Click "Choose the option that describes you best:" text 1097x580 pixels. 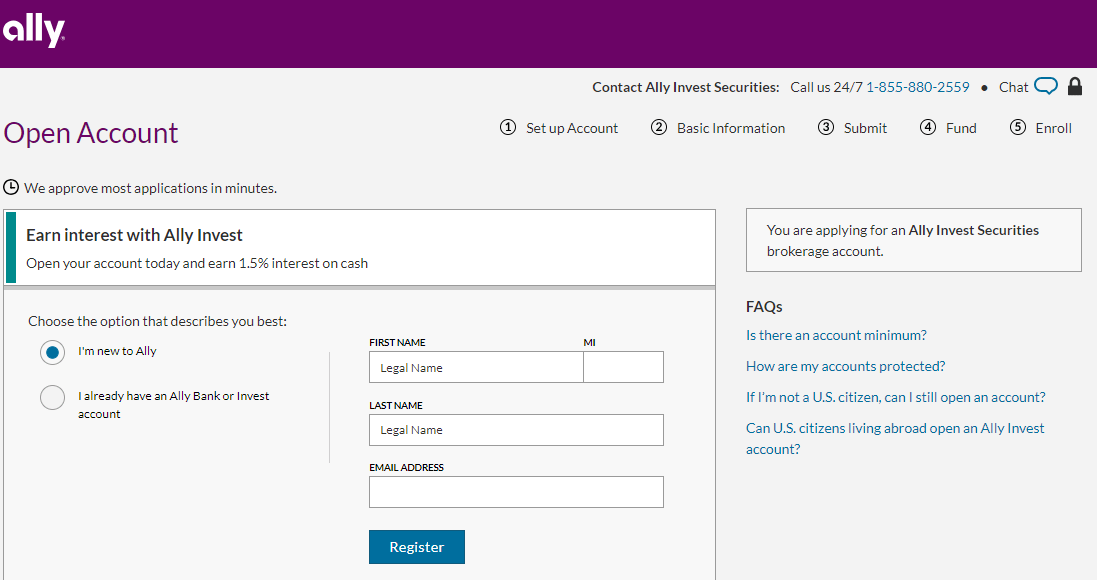point(157,321)
